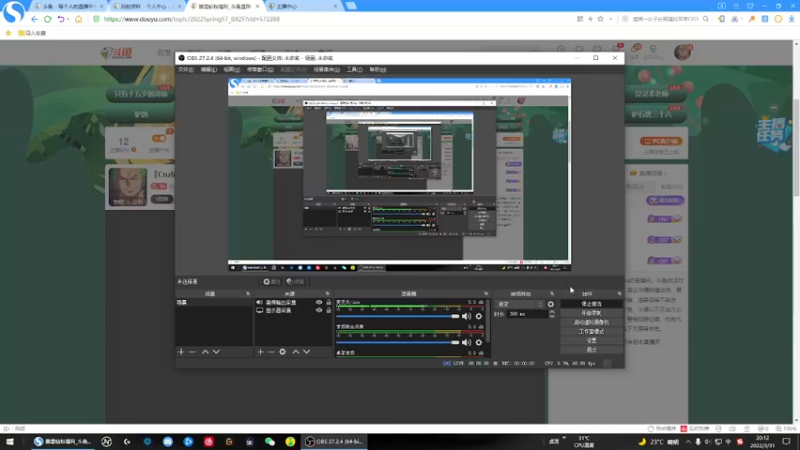Remove selected scene with the minus icon
The image size is (800, 450).
pyautogui.click(x=192, y=352)
